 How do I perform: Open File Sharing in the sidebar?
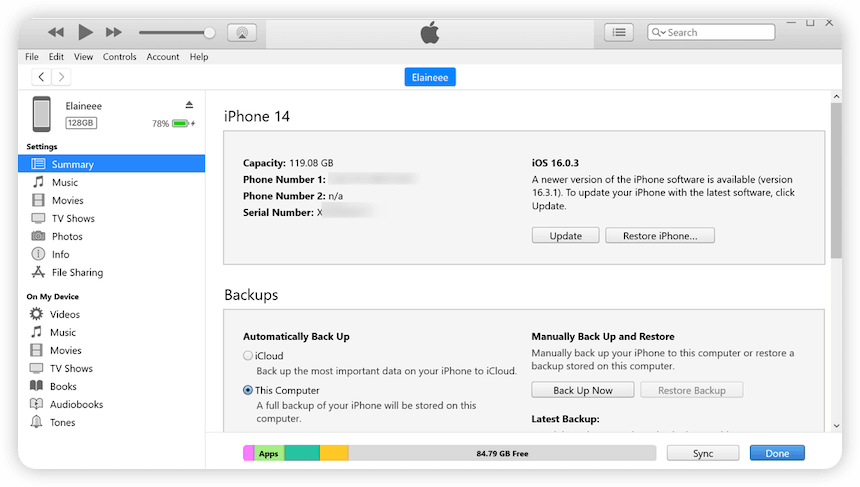click(x=77, y=272)
